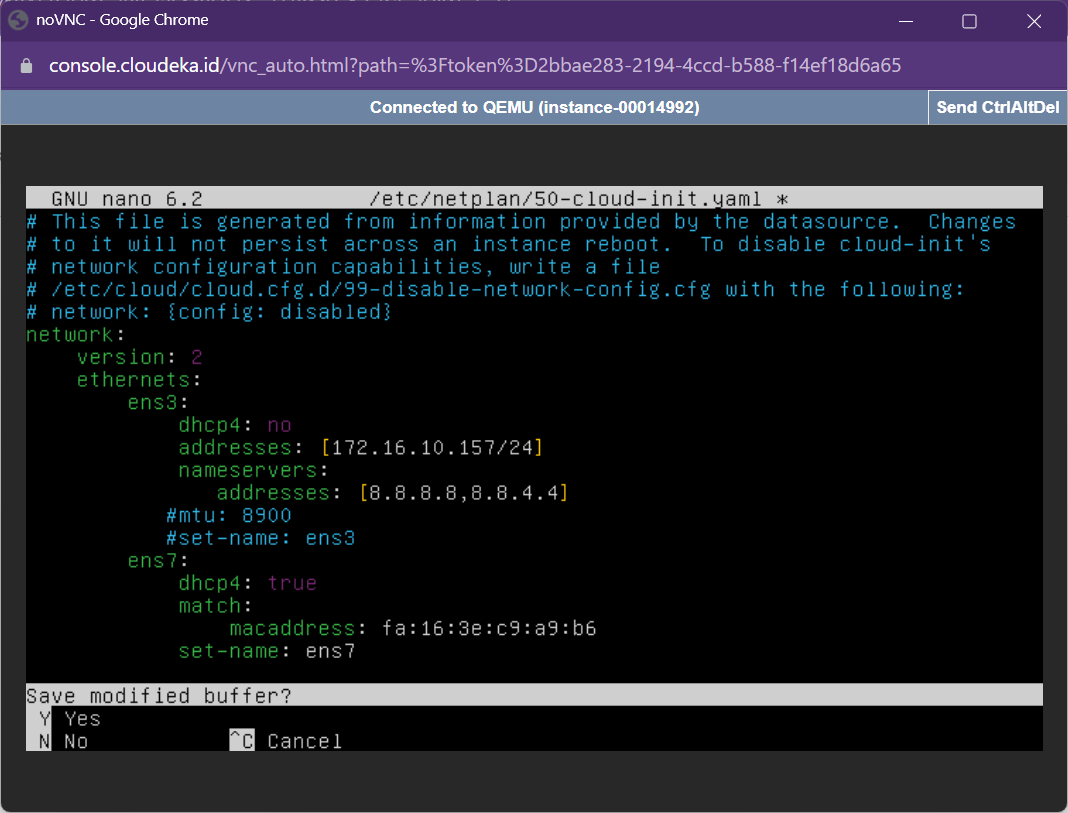The height and width of the screenshot is (813, 1068).
Task: Click the ens7 dhcp4 "true" value
Action: pyautogui.click(x=292, y=583)
